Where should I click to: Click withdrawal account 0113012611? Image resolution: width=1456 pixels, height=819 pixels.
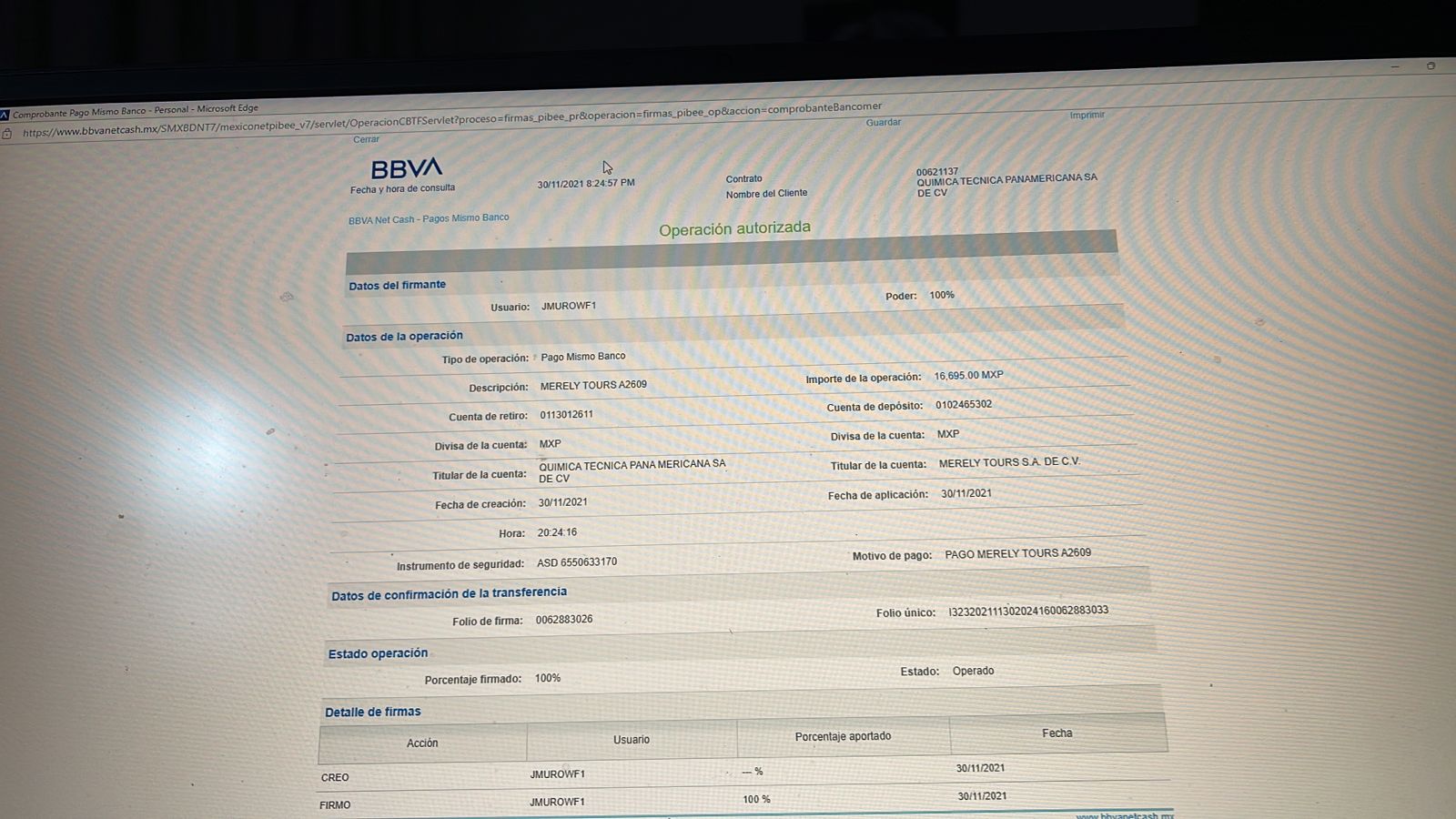click(566, 414)
